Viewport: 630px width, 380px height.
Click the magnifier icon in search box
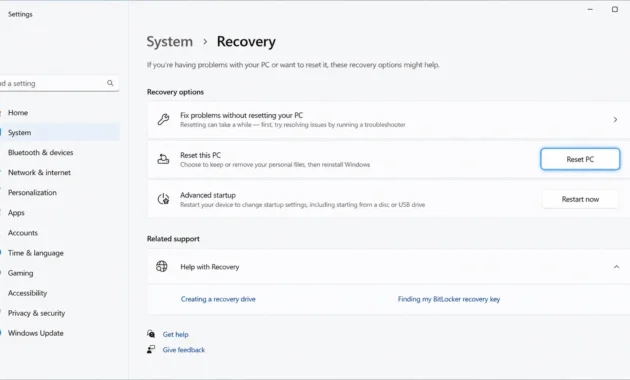click(x=110, y=83)
